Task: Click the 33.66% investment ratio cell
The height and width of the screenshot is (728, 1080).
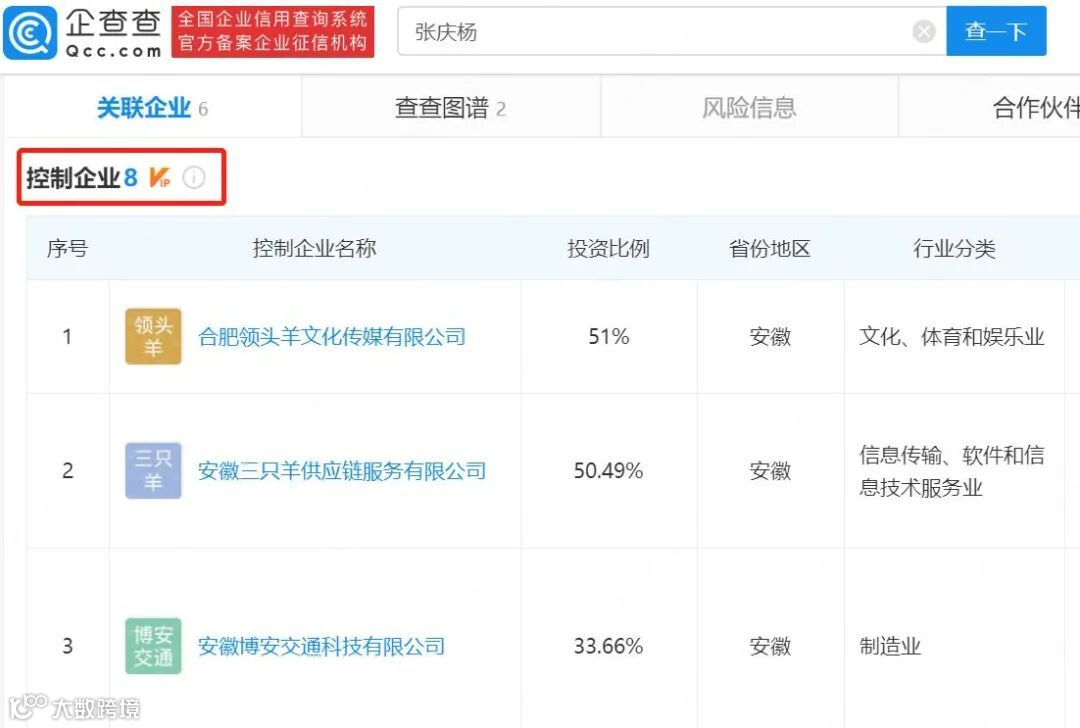Action: [609, 646]
